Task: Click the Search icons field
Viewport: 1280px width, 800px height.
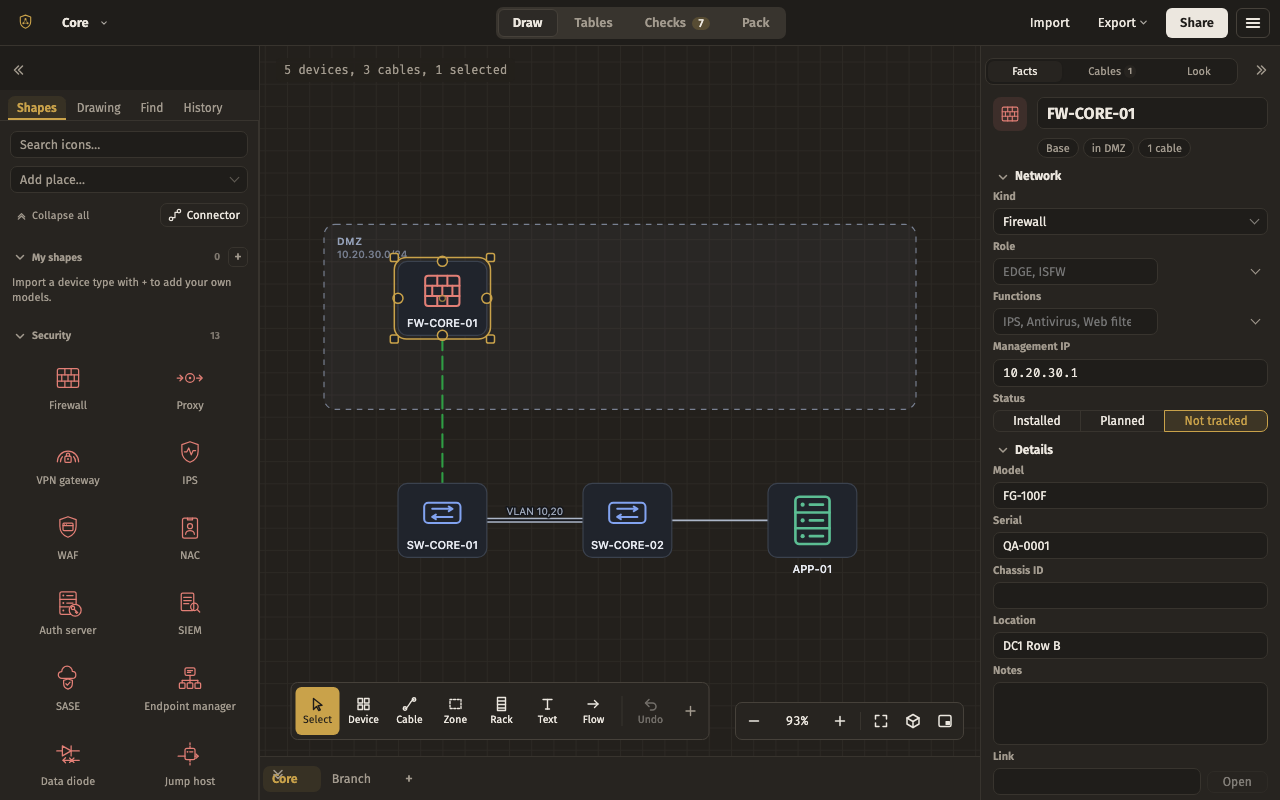Action: click(x=129, y=145)
